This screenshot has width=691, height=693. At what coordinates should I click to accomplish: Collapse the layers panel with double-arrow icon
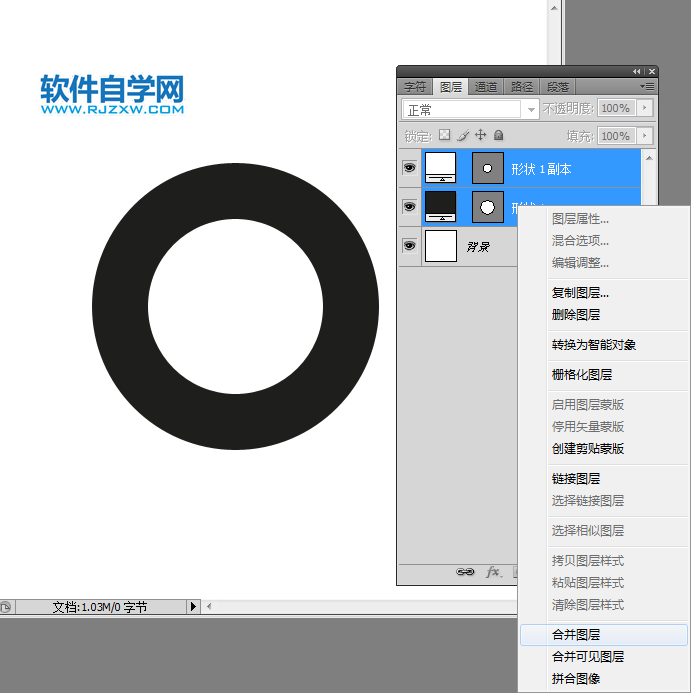(636, 72)
